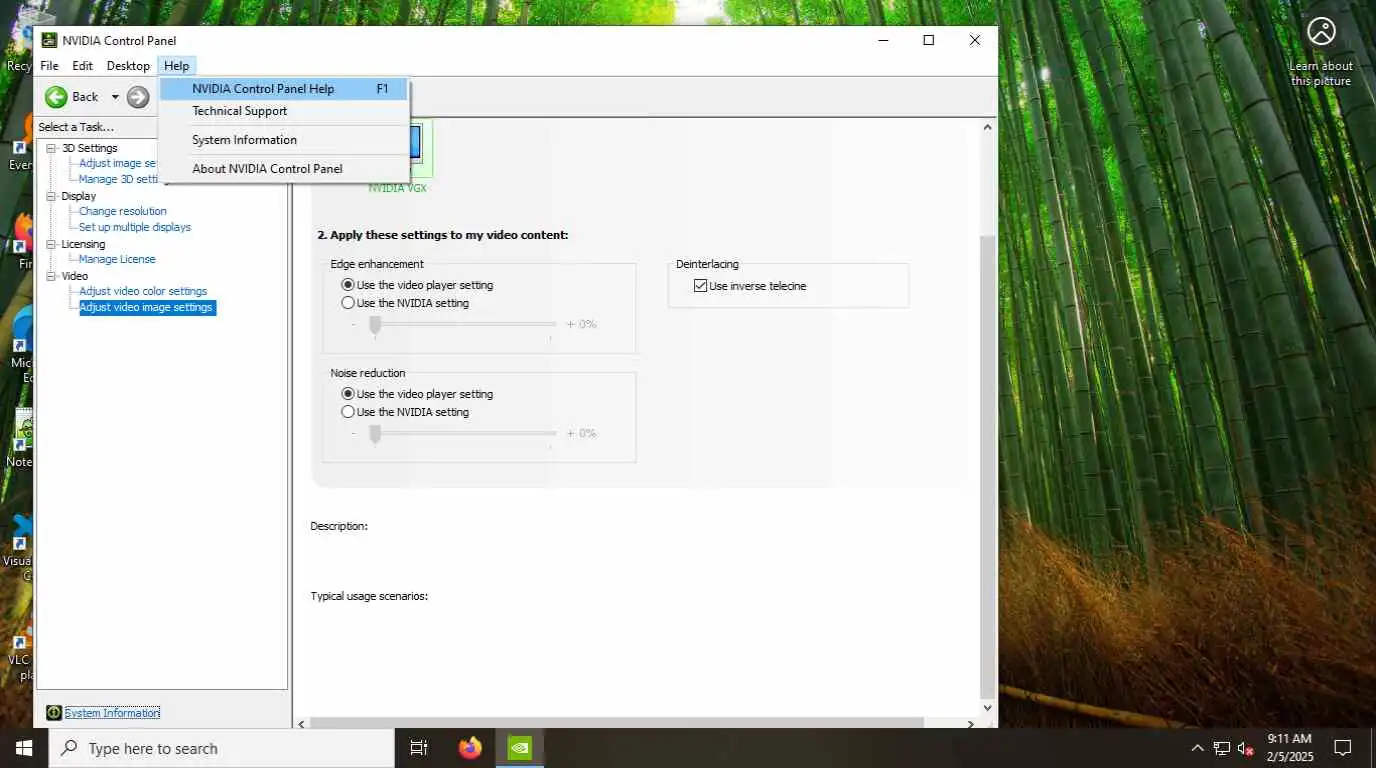The height and width of the screenshot is (768, 1376).
Task: Click the horizontal scrollbar right arrow
Action: click(x=970, y=723)
